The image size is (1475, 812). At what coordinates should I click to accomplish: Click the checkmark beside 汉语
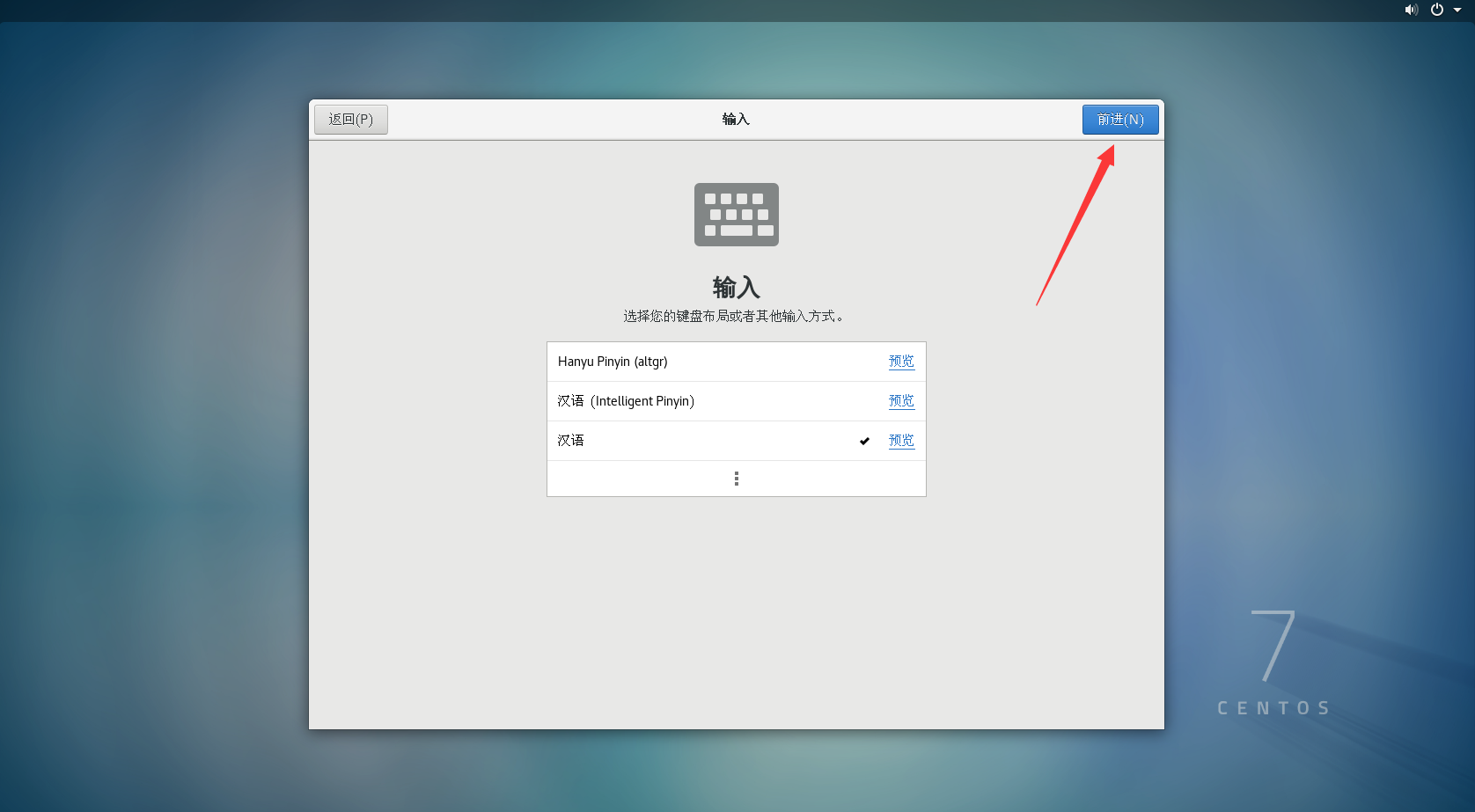pyautogui.click(x=864, y=441)
